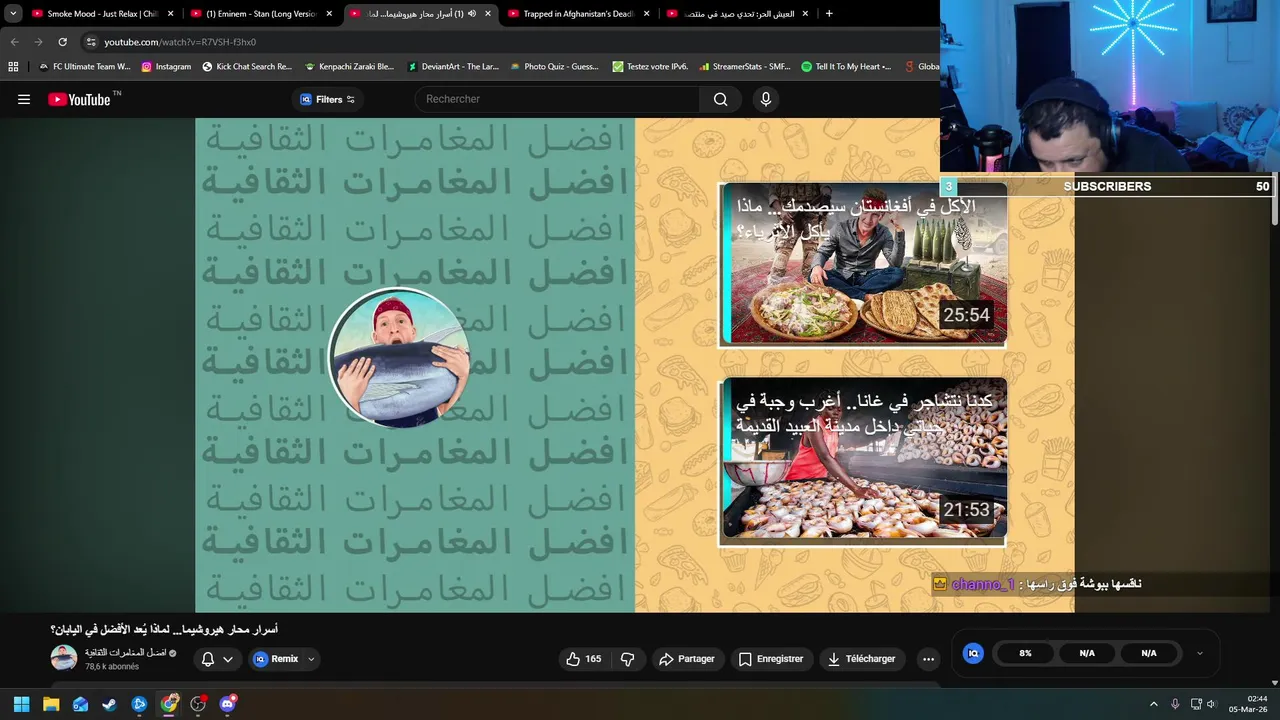
Task: Open the channel avatar beside video title
Action: (x=64, y=658)
